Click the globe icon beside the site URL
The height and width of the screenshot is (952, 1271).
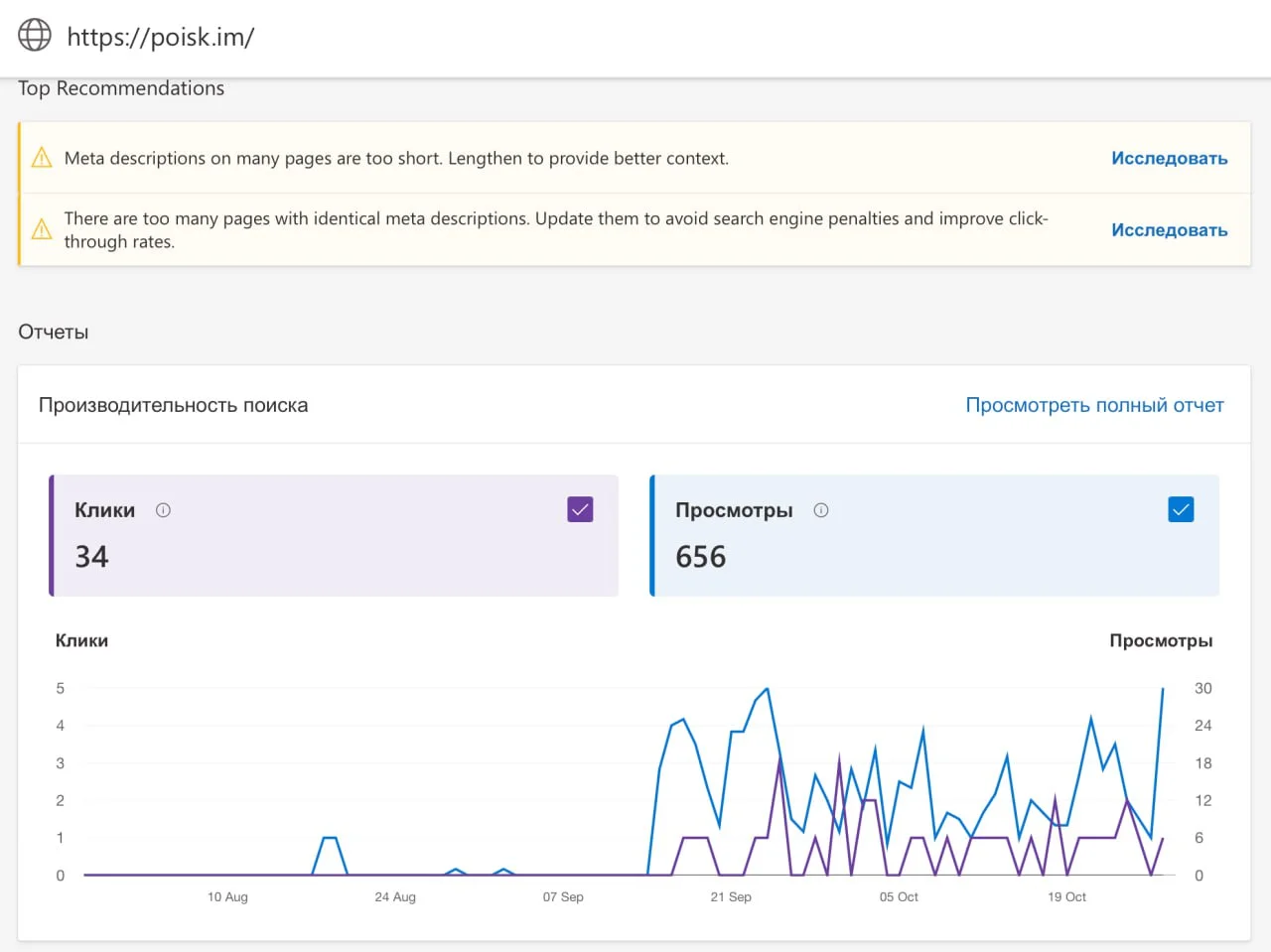(x=35, y=35)
